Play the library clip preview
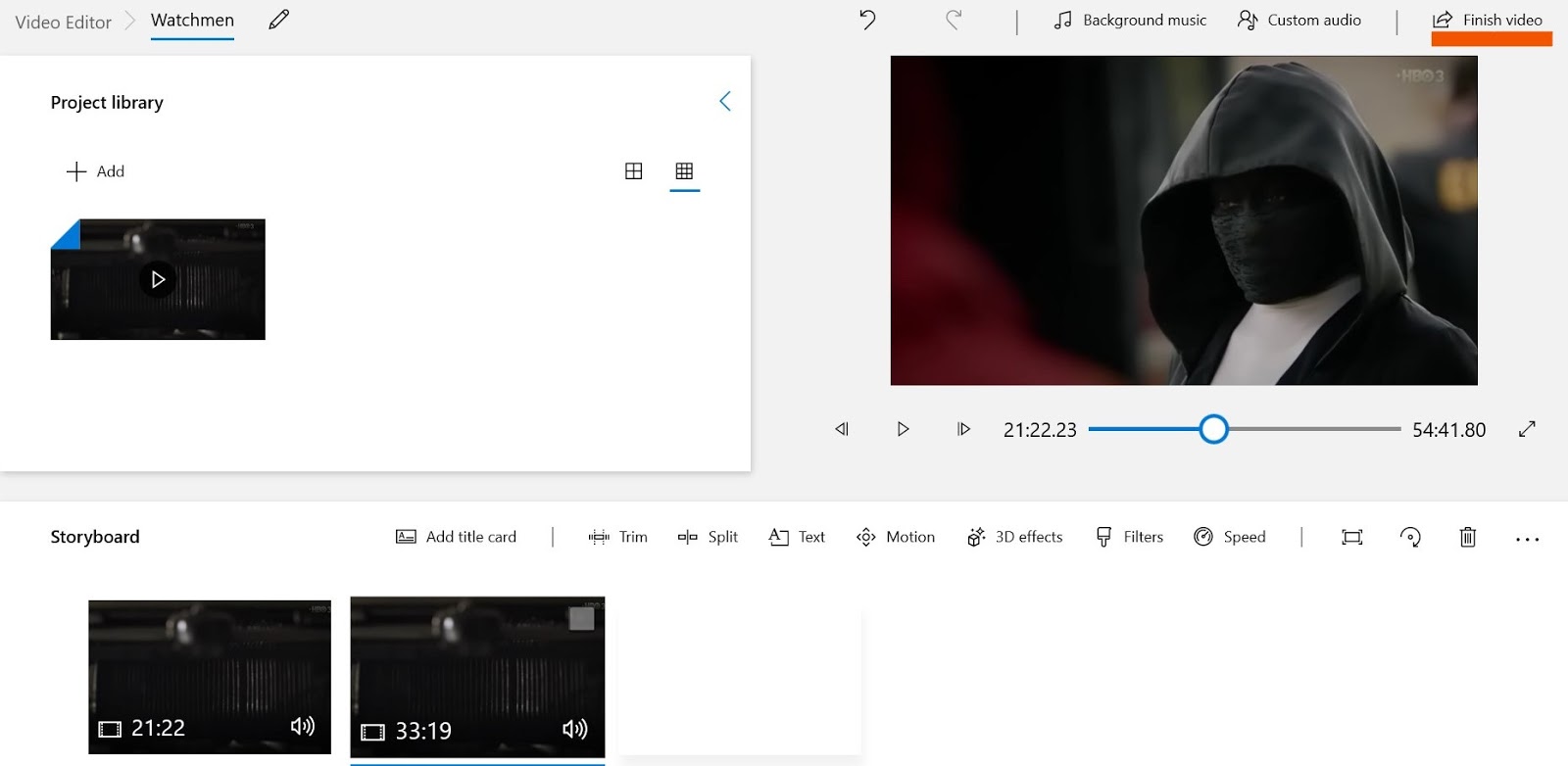This screenshot has height=766, width=1568. (x=158, y=279)
